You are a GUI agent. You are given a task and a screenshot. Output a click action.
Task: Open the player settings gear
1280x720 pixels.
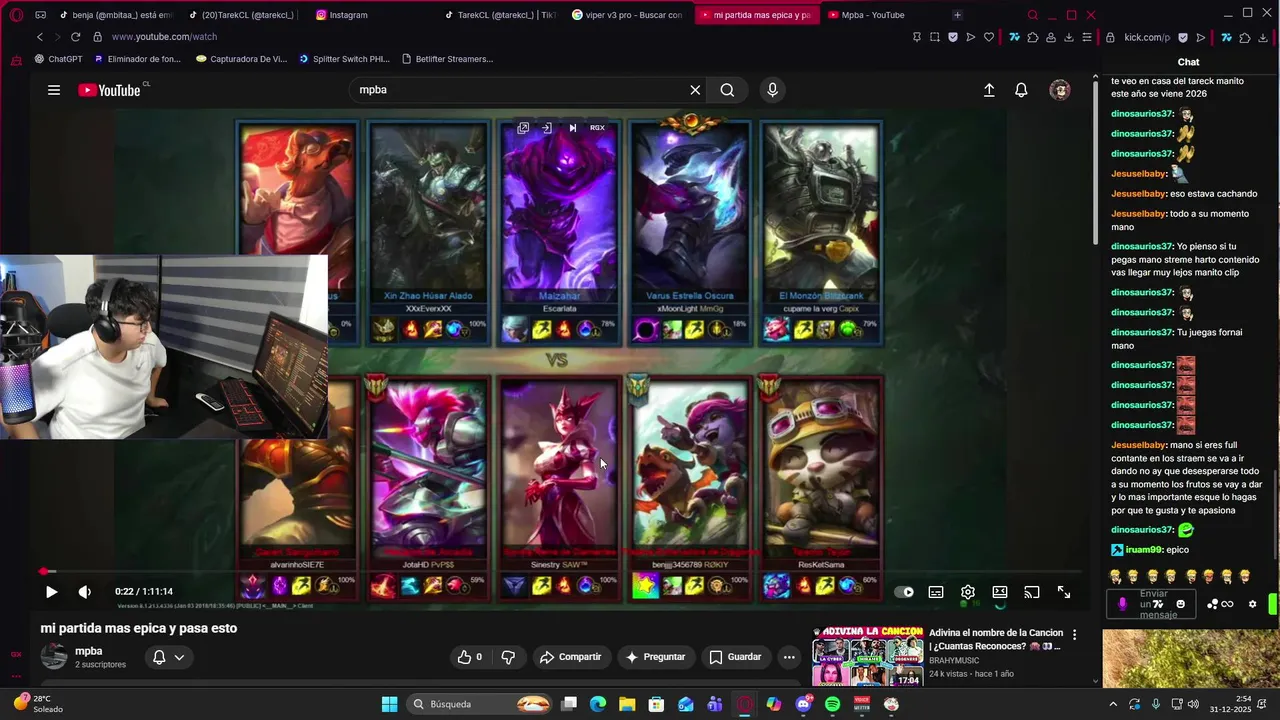pos(968,592)
